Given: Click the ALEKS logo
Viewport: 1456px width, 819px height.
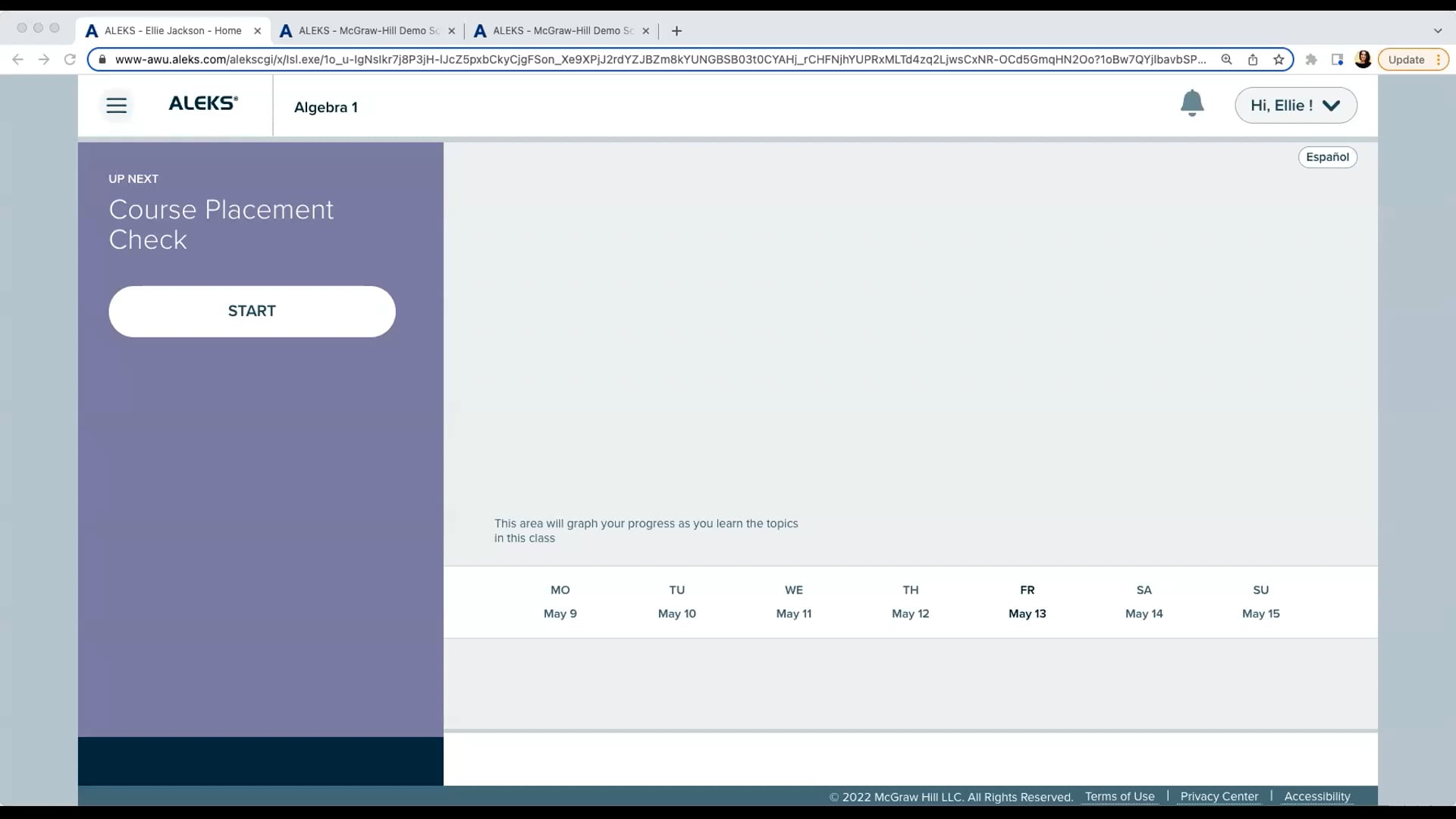Looking at the screenshot, I should click(202, 104).
